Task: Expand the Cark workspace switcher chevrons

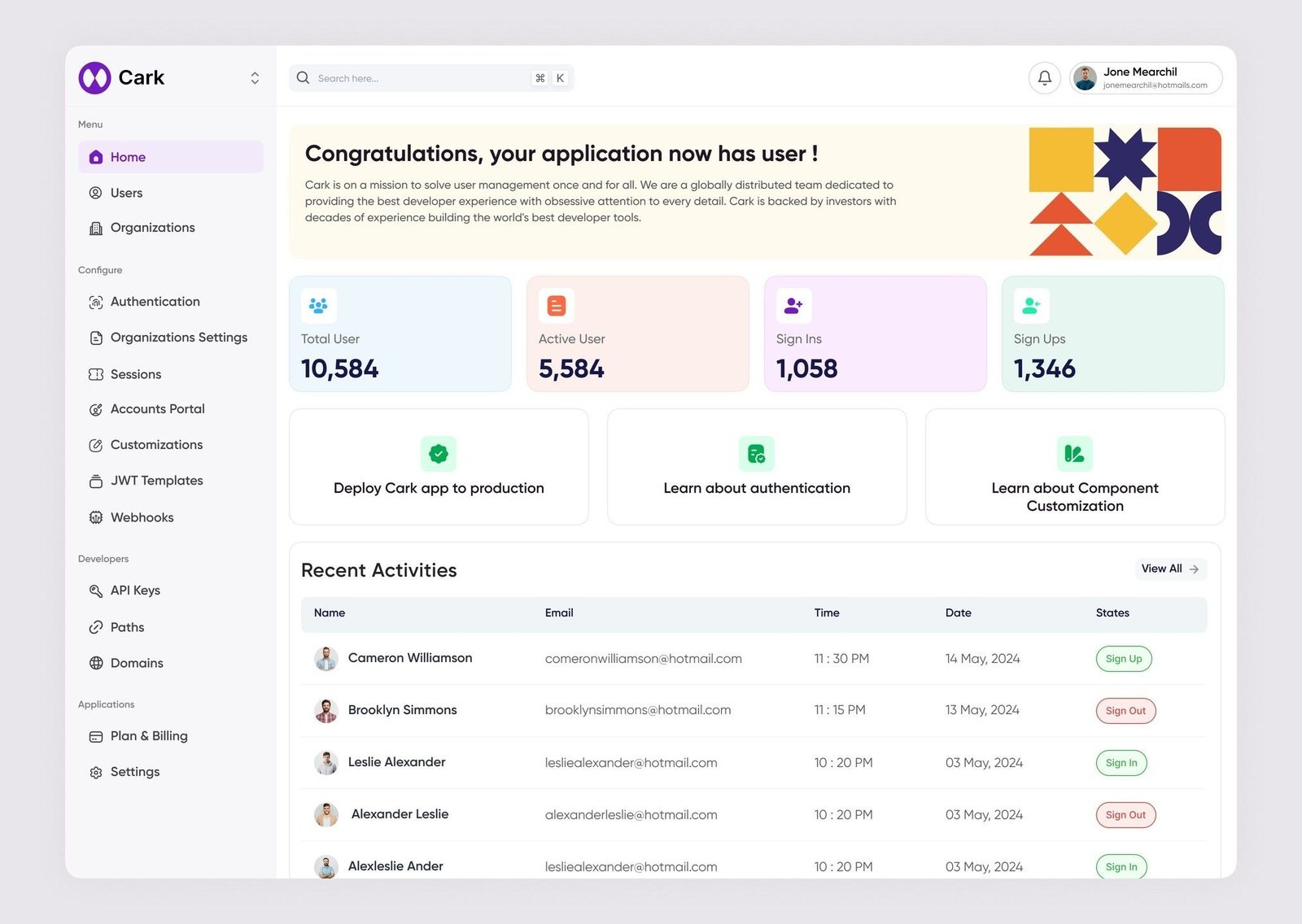Action: pos(255,78)
